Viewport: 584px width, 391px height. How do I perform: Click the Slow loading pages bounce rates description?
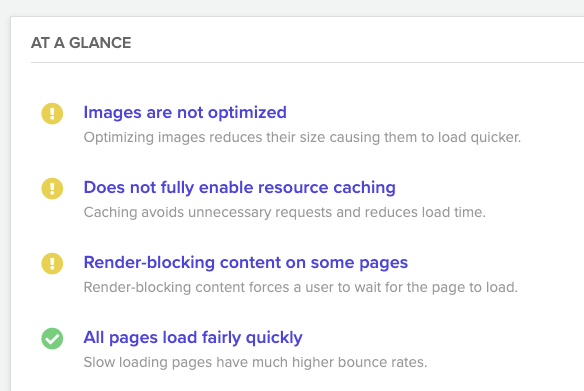click(255, 362)
